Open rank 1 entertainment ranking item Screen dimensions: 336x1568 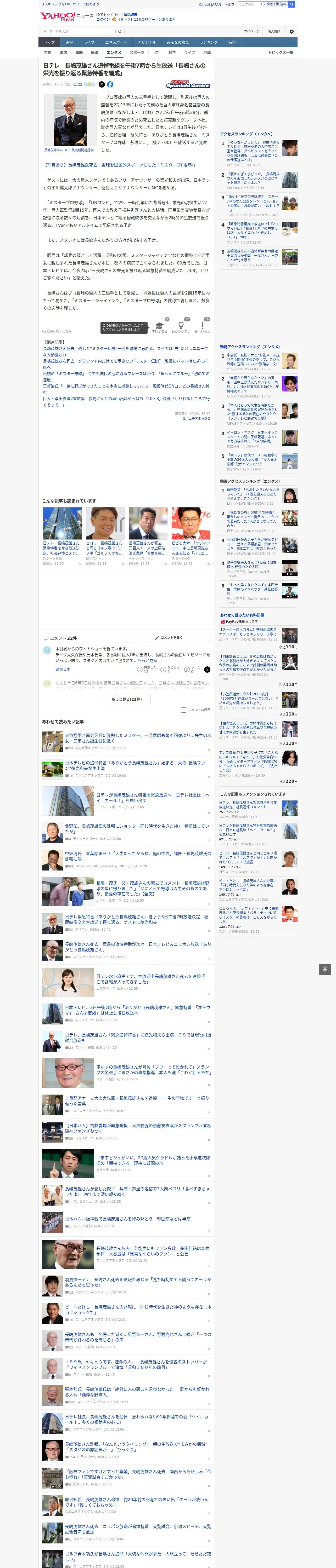click(259, 153)
